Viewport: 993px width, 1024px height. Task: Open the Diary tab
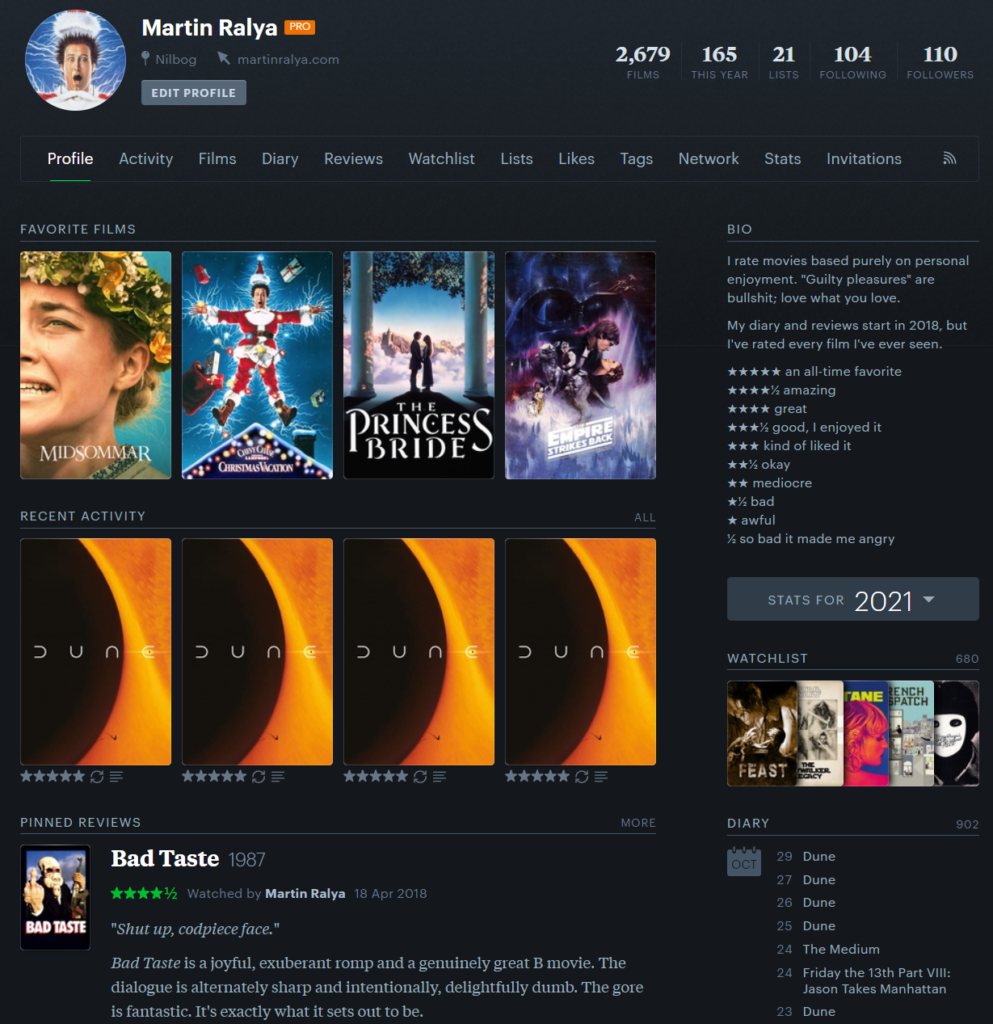280,159
